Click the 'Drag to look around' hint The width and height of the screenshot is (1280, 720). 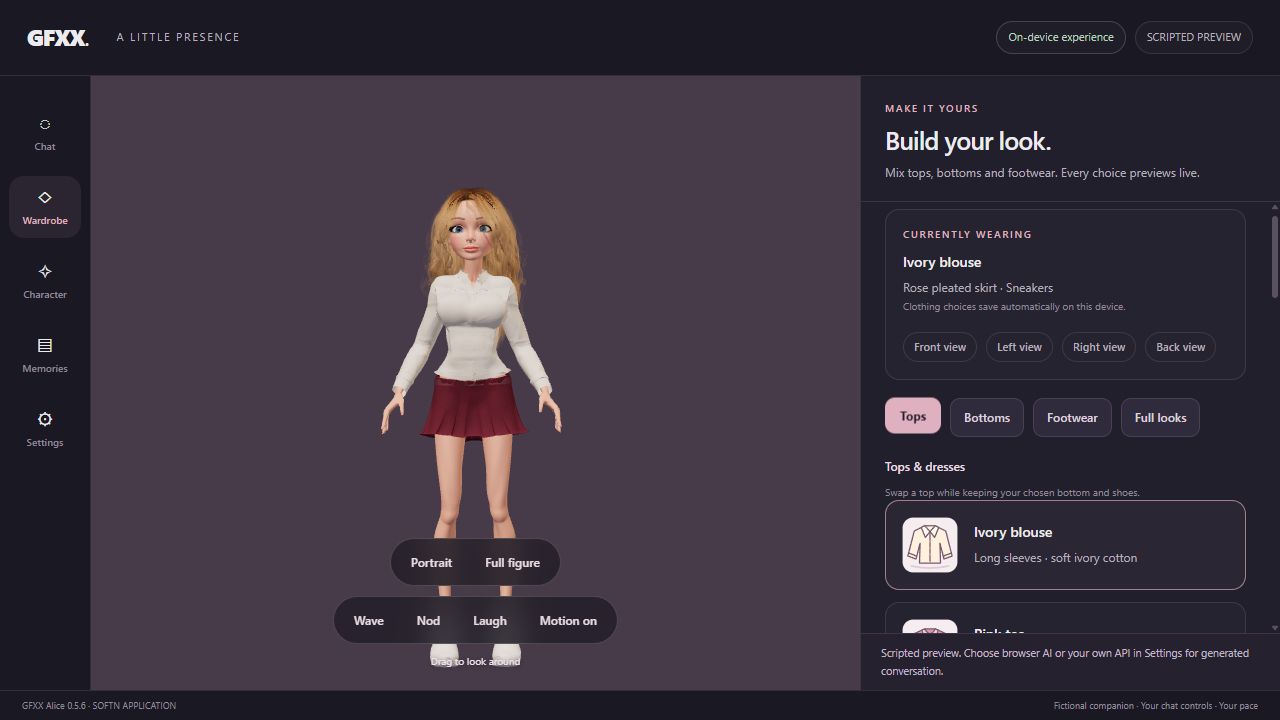click(x=475, y=661)
